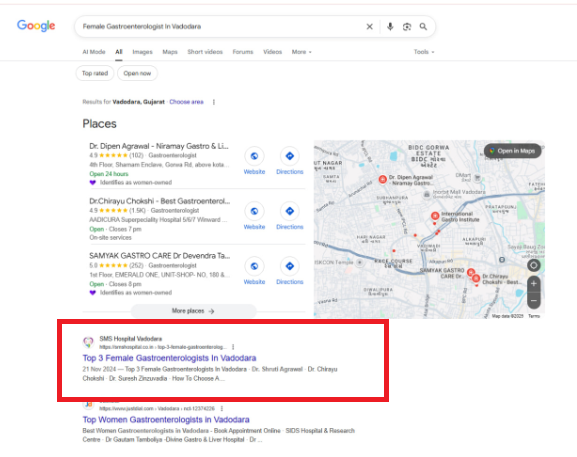
Task: Switch to AI Mode tab
Action: click(x=94, y=52)
